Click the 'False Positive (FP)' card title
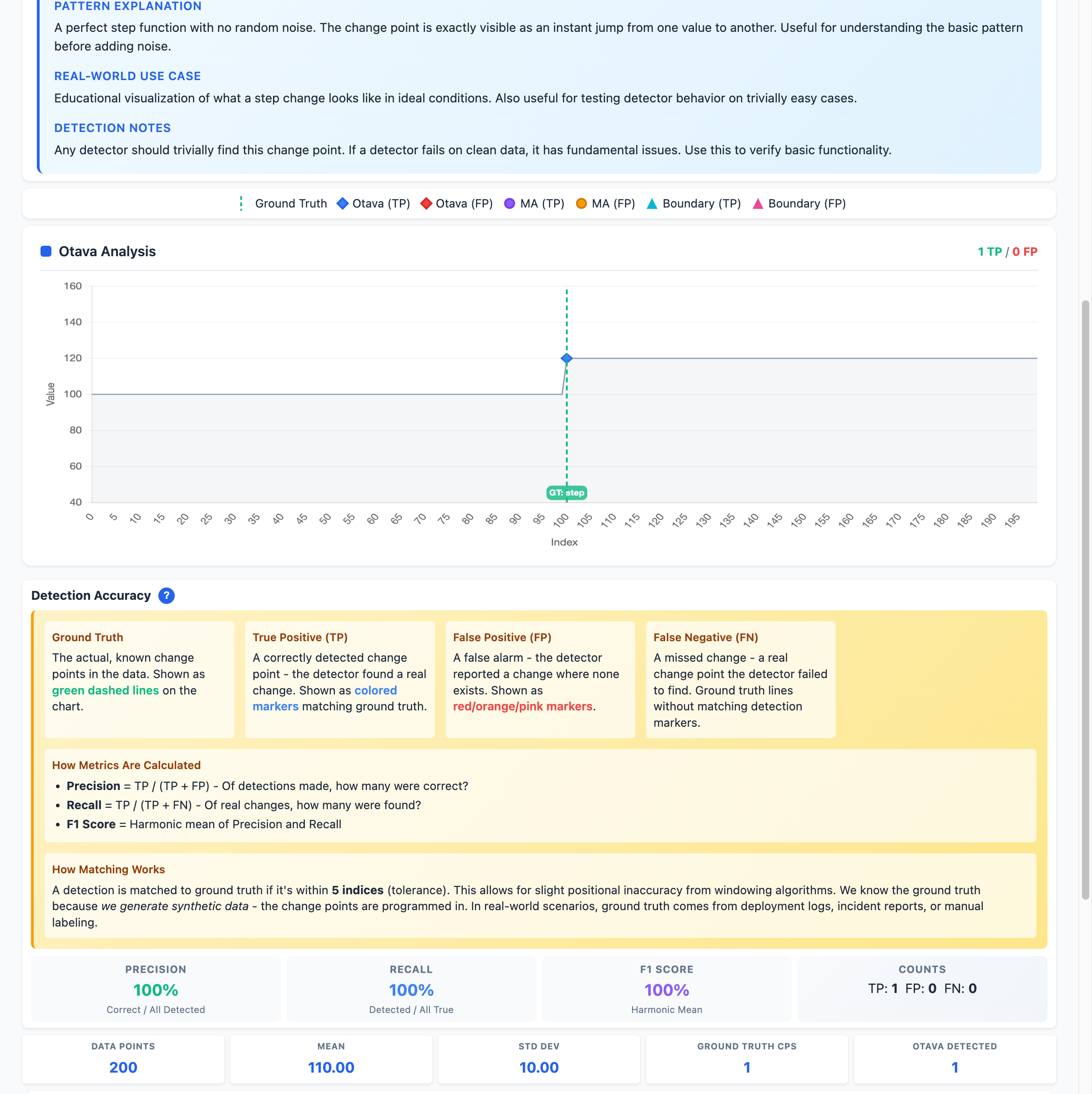 point(502,637)
